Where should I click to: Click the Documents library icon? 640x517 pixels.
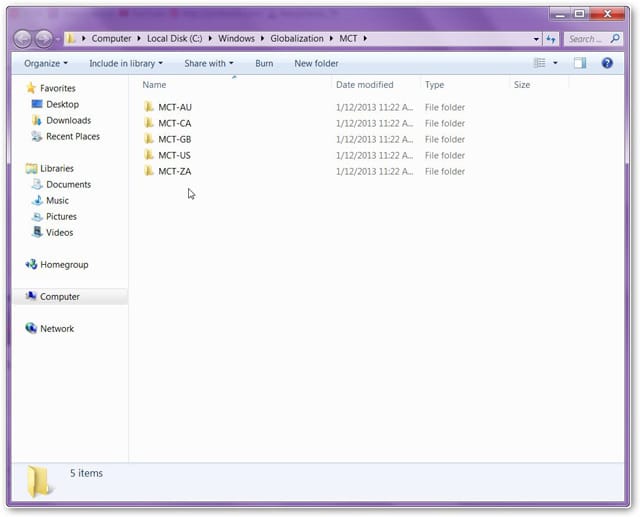point(37,184)
